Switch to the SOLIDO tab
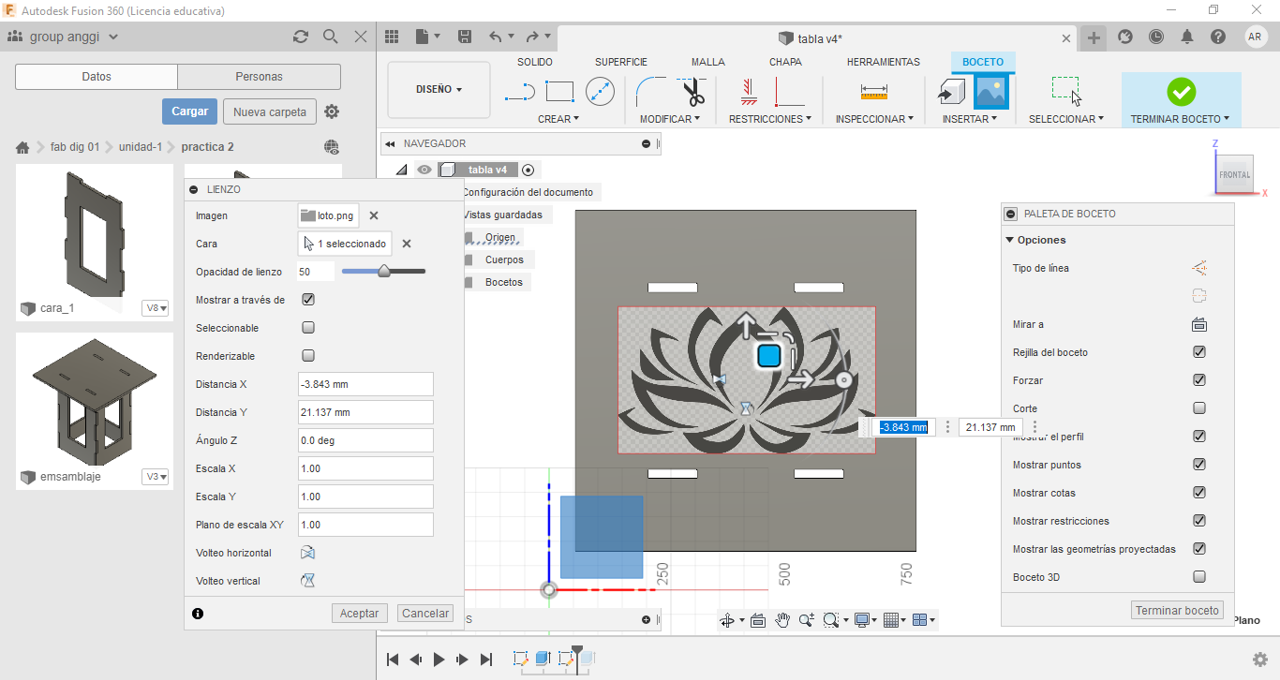Viewport: 1280px width, 680px height. tap(535, 62)
